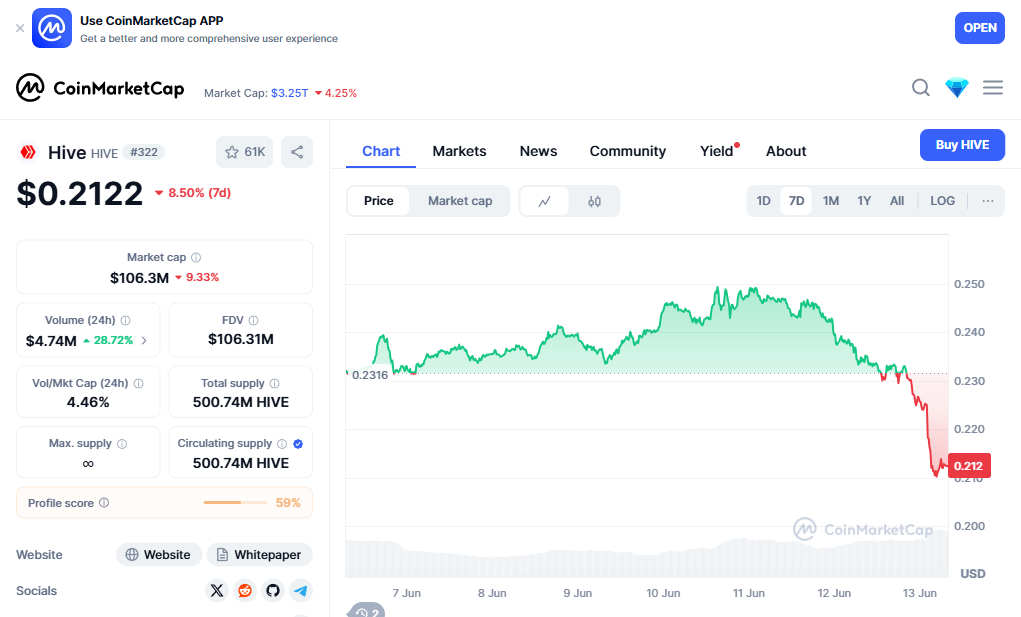
Task: Open the News tab
Action: [x=538, y=151]
